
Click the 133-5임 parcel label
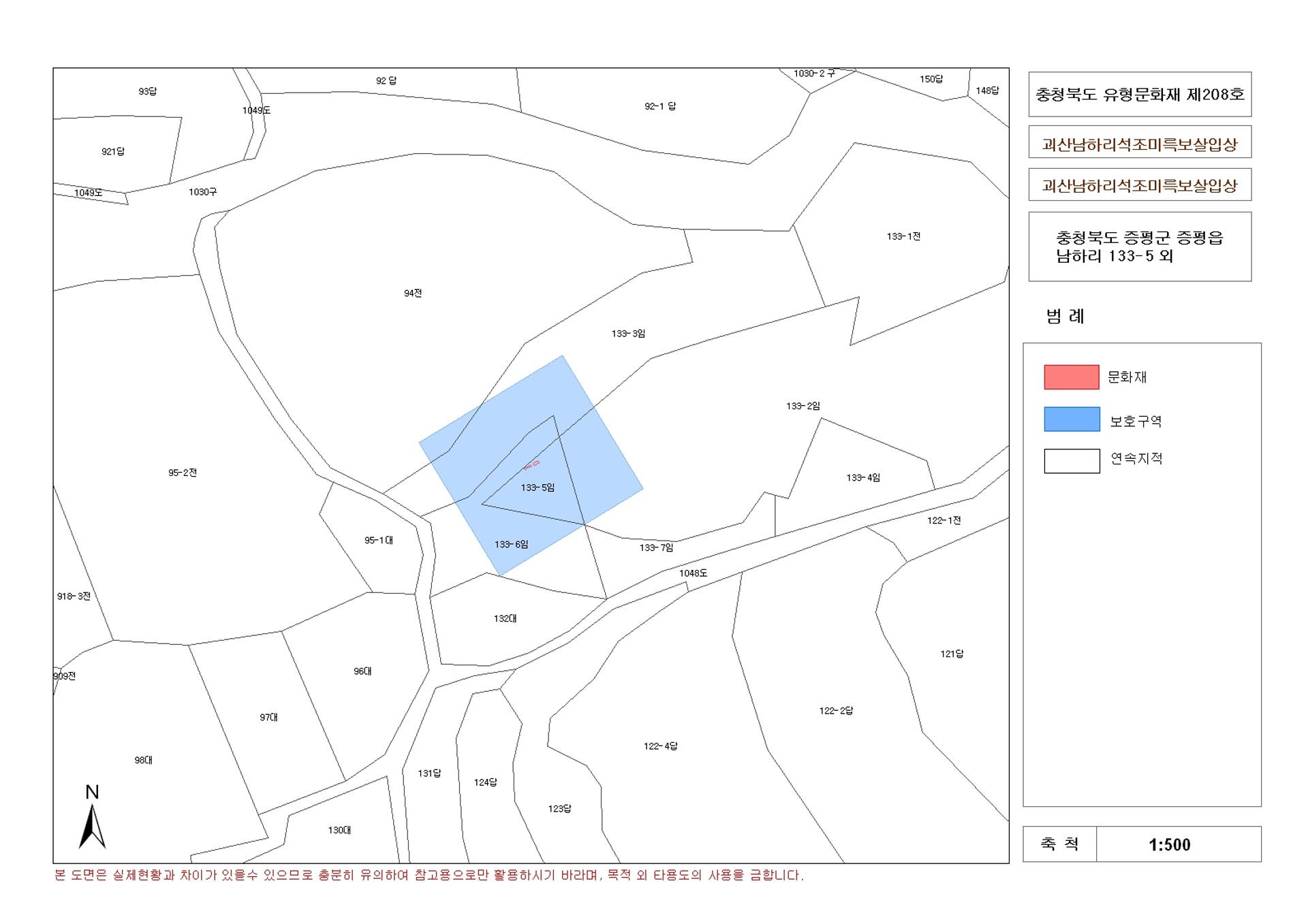[x=538, y=488]
